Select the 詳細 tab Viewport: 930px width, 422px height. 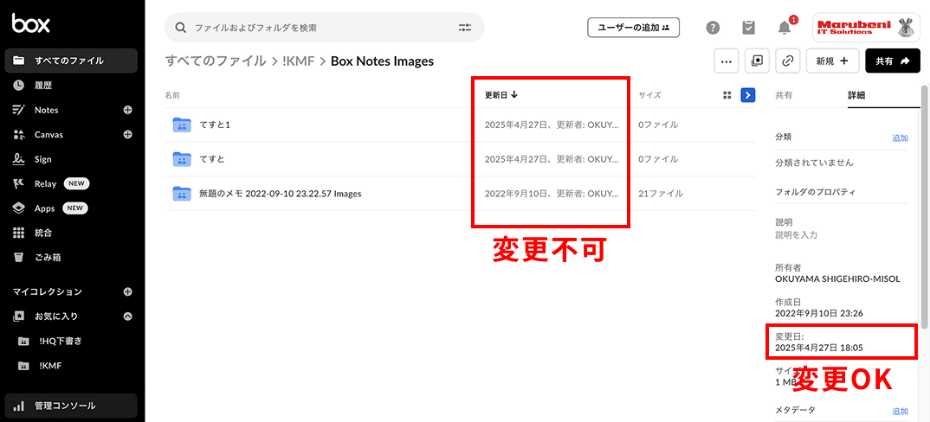856,95
